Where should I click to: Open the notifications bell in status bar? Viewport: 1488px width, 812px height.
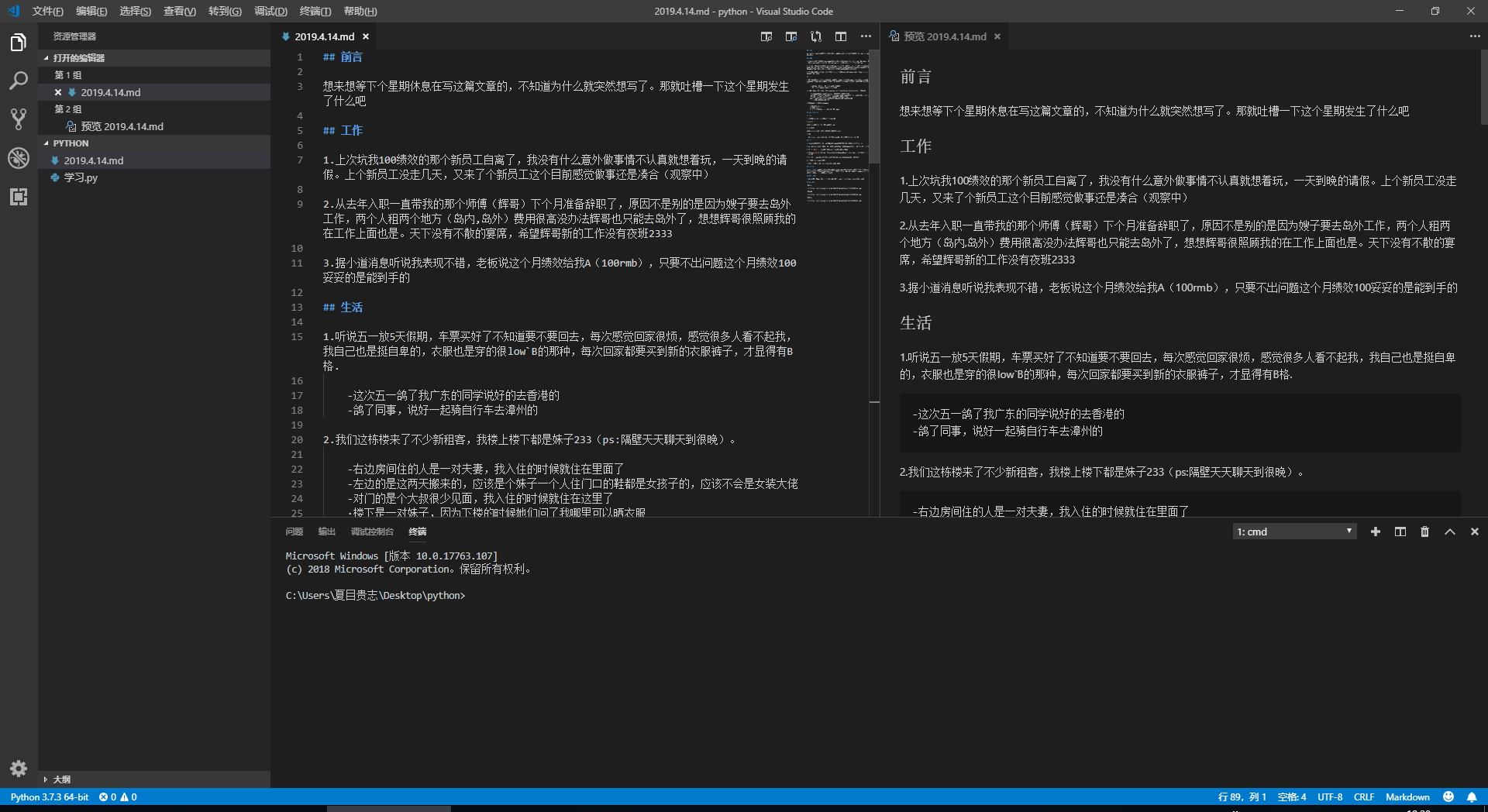1471,797
